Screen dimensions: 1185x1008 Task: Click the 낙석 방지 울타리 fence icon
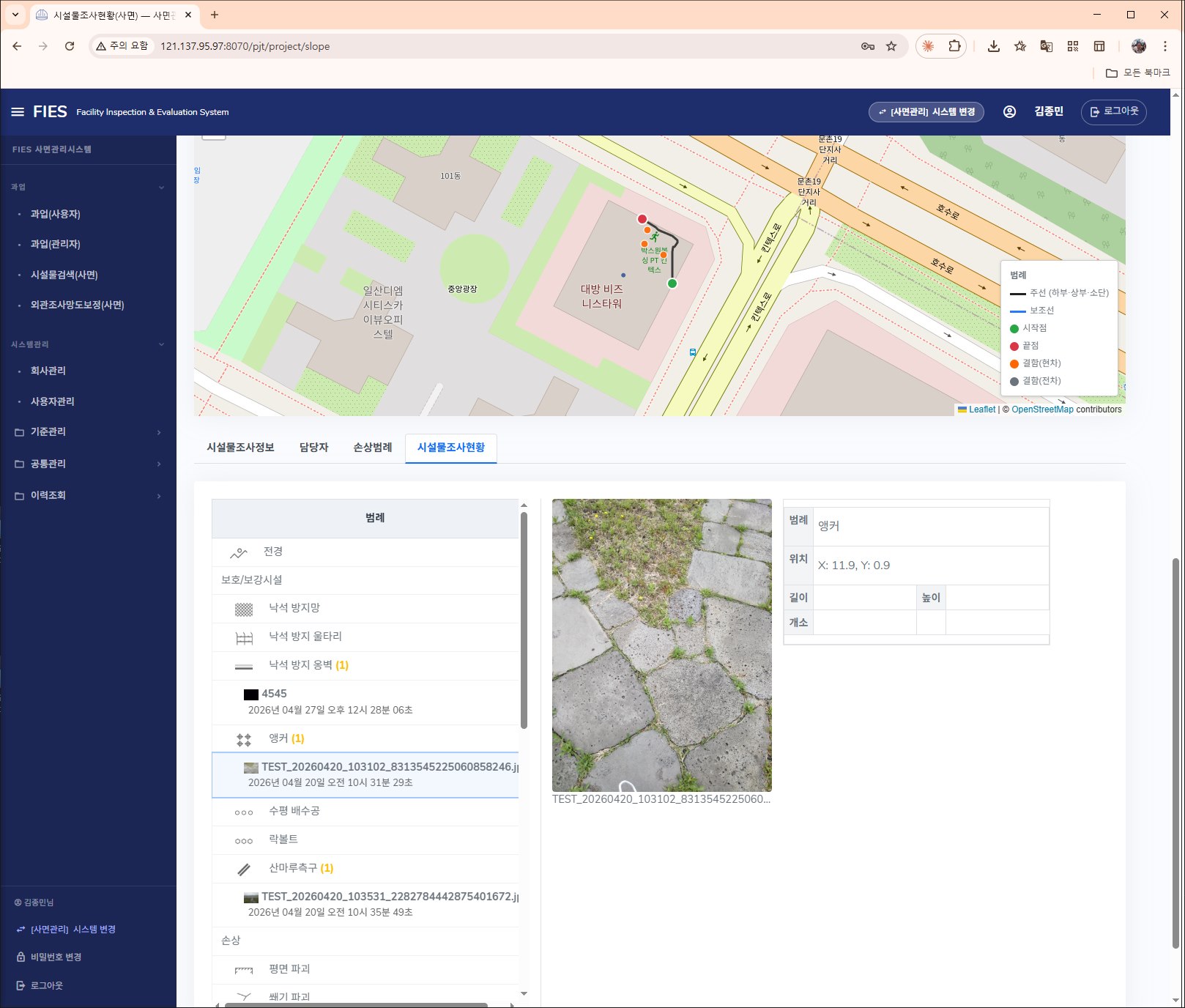(x=244, y=637)
